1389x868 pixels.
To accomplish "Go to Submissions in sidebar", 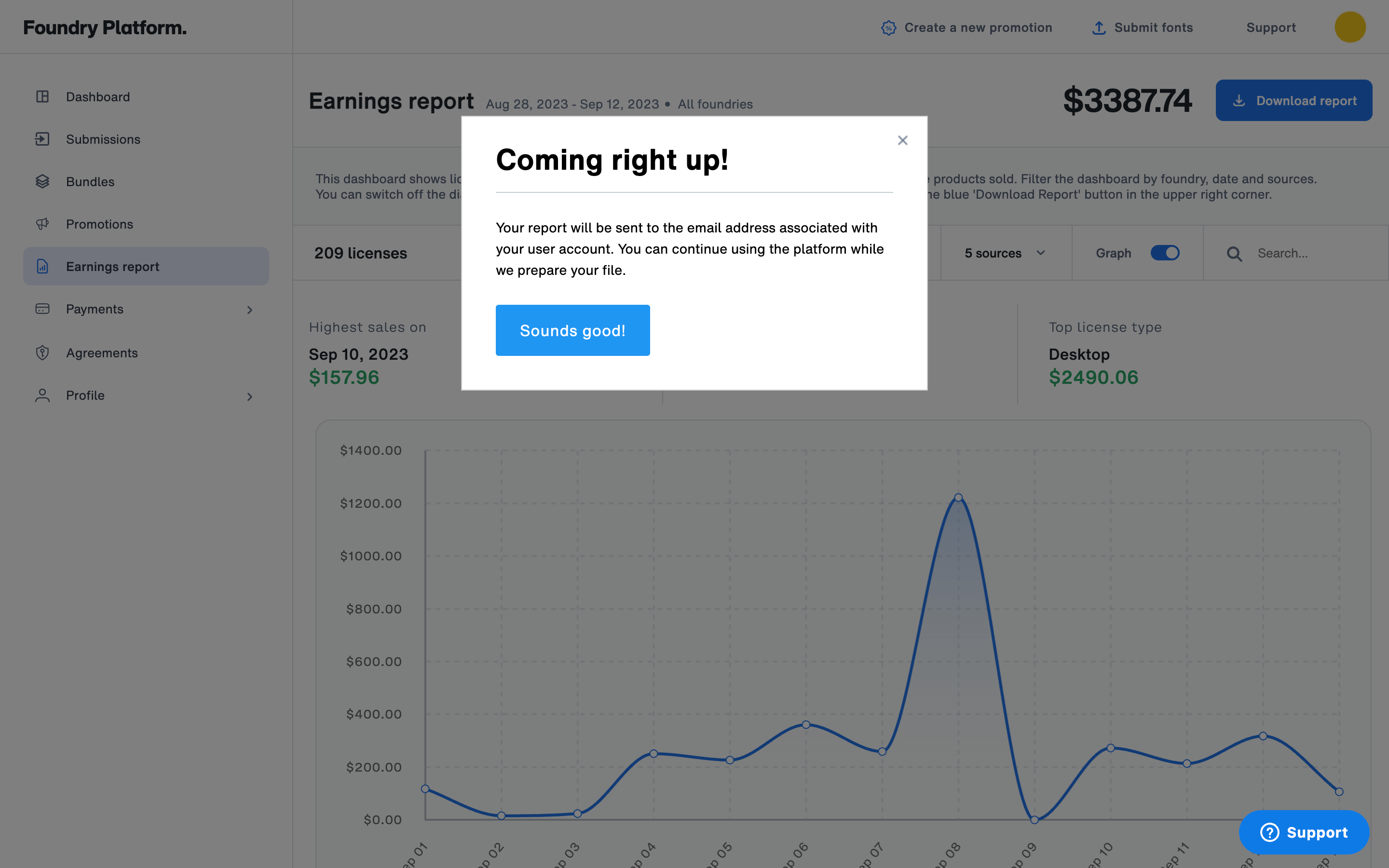I will (x=146, y=139).
